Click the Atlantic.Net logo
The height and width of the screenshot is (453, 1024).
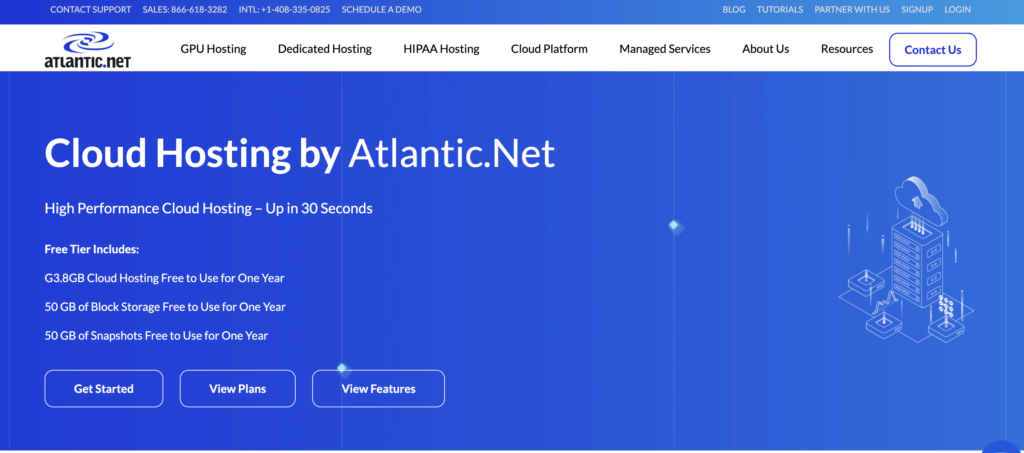88,50
